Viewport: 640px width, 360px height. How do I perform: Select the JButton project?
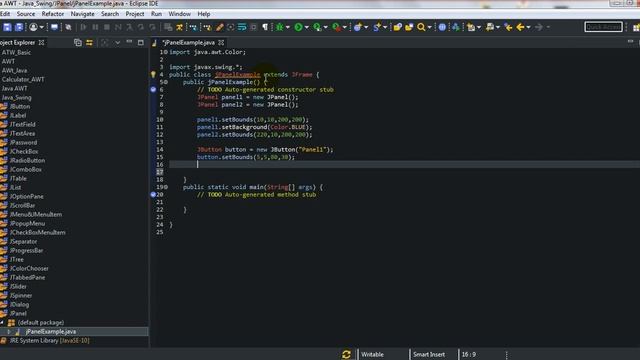coord(20,107)
